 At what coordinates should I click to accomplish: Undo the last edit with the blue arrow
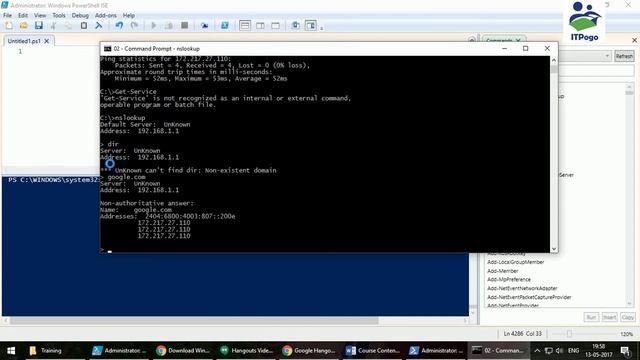point(119,25)
